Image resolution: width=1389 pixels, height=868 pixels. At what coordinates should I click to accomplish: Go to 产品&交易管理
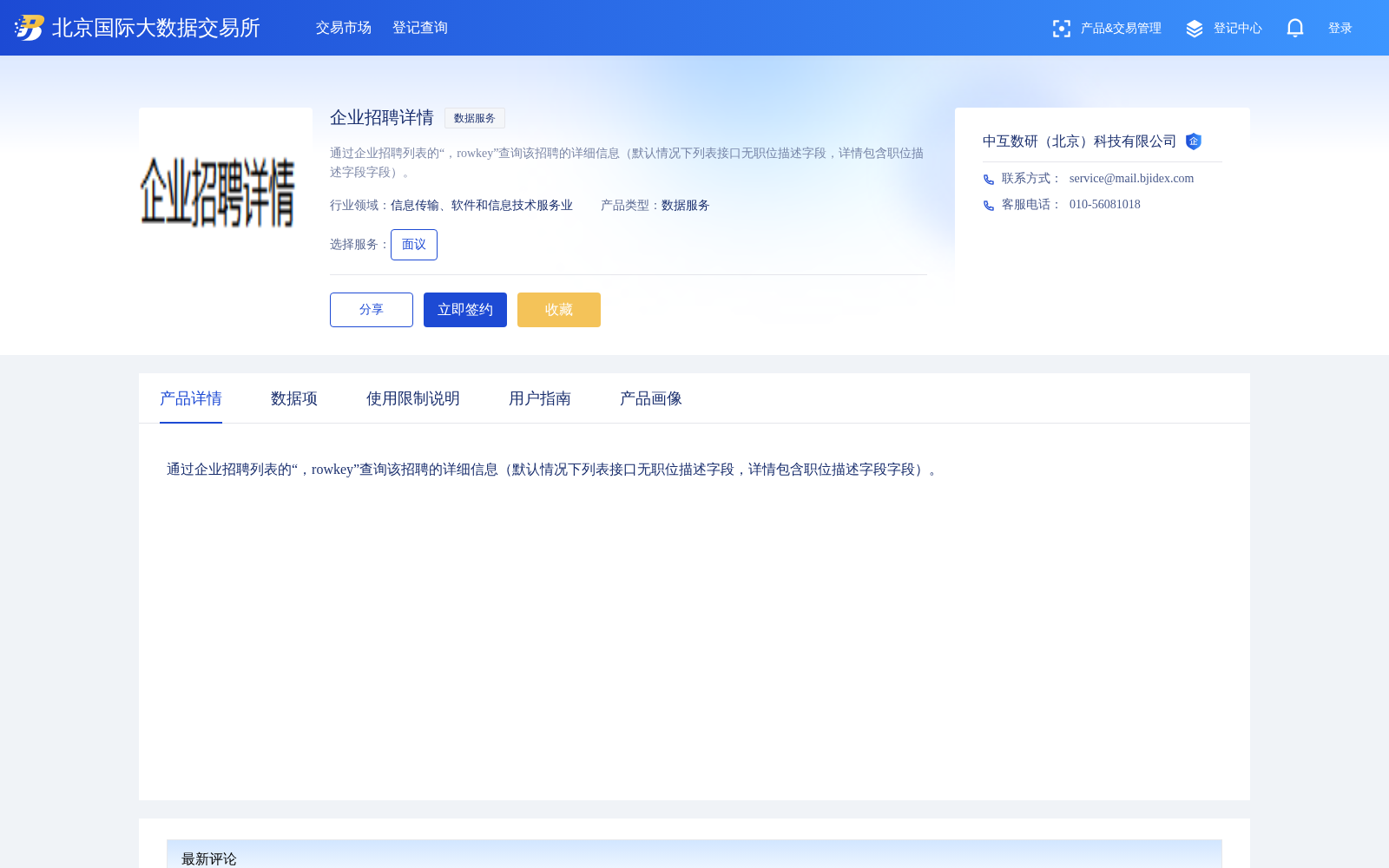(x=1121, y=29)
